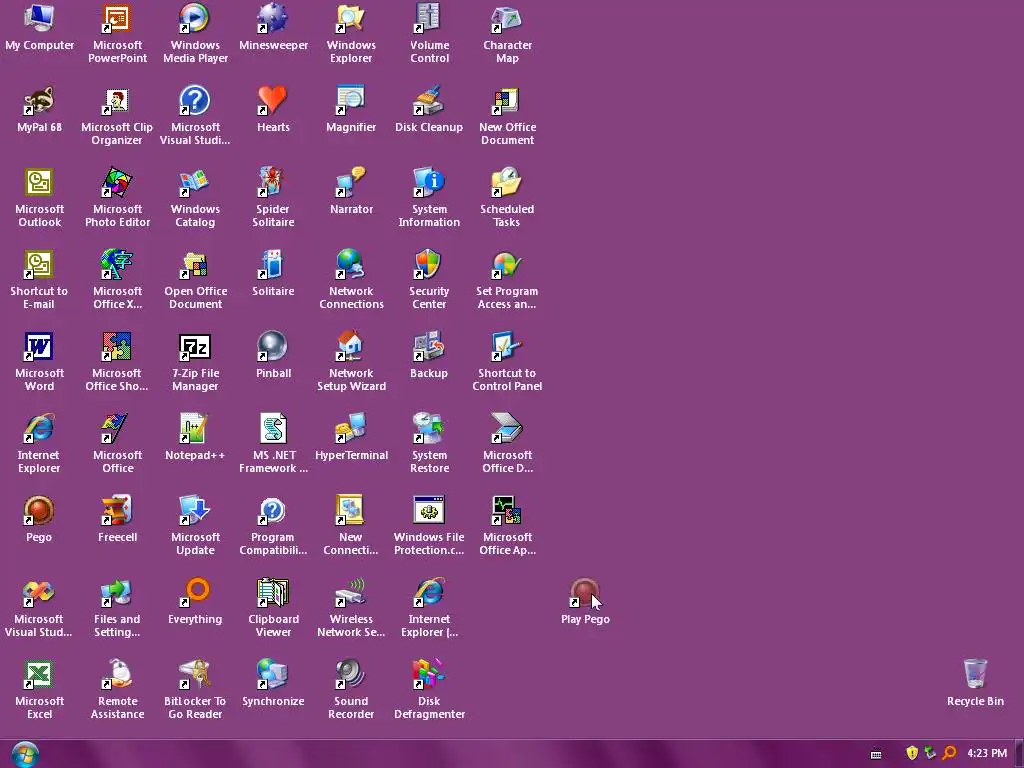
Task: Launch Sound Recorder icon
Action: 351,674
